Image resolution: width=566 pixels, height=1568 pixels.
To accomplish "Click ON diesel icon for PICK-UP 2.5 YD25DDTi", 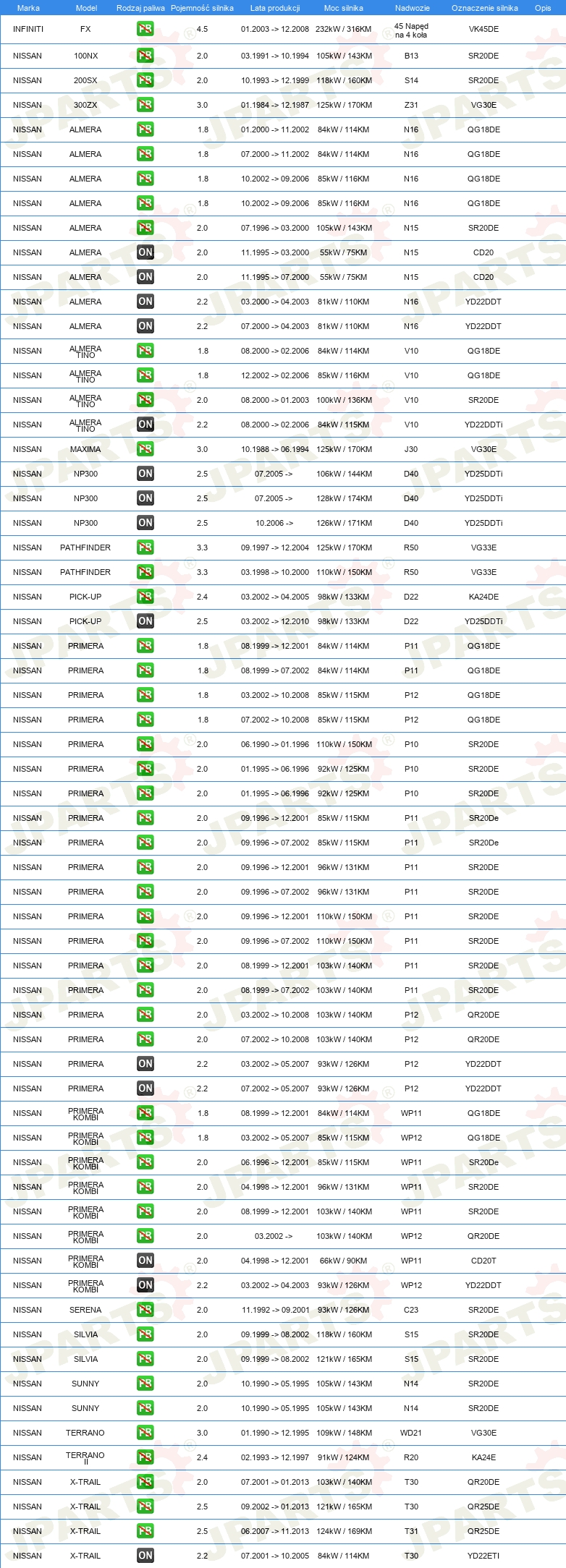I will [x=145, y=621].
